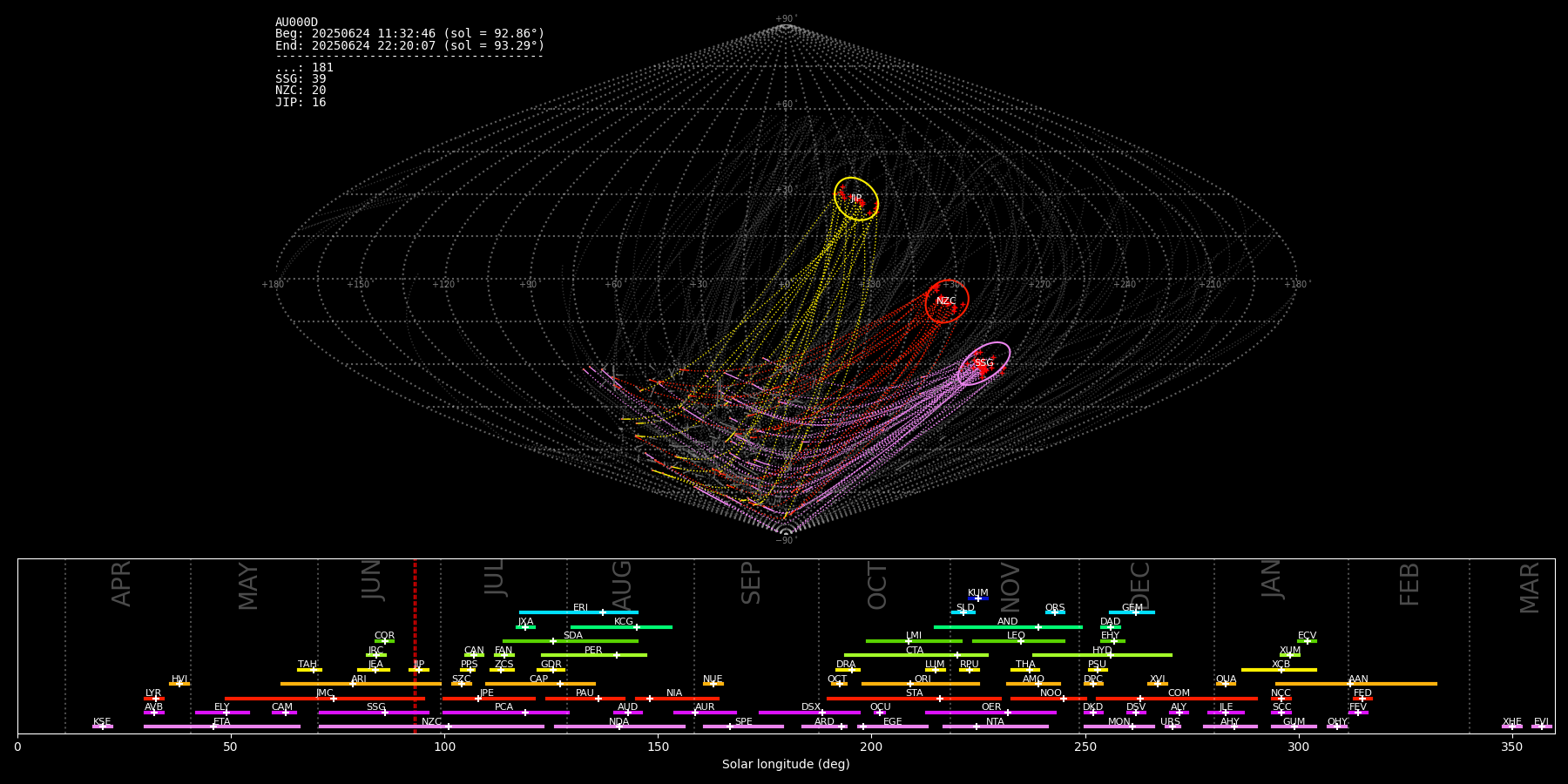Click the JAN month label

coord(1272,578)
